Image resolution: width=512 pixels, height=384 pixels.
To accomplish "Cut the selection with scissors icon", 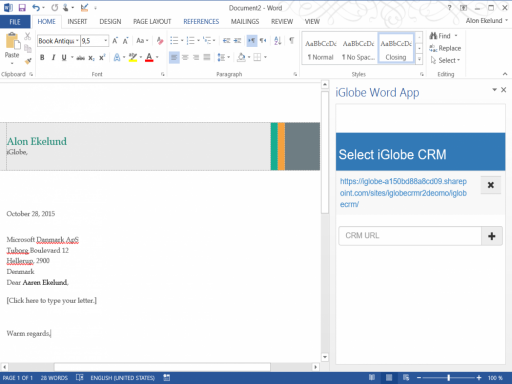I will tap(28, 36).
